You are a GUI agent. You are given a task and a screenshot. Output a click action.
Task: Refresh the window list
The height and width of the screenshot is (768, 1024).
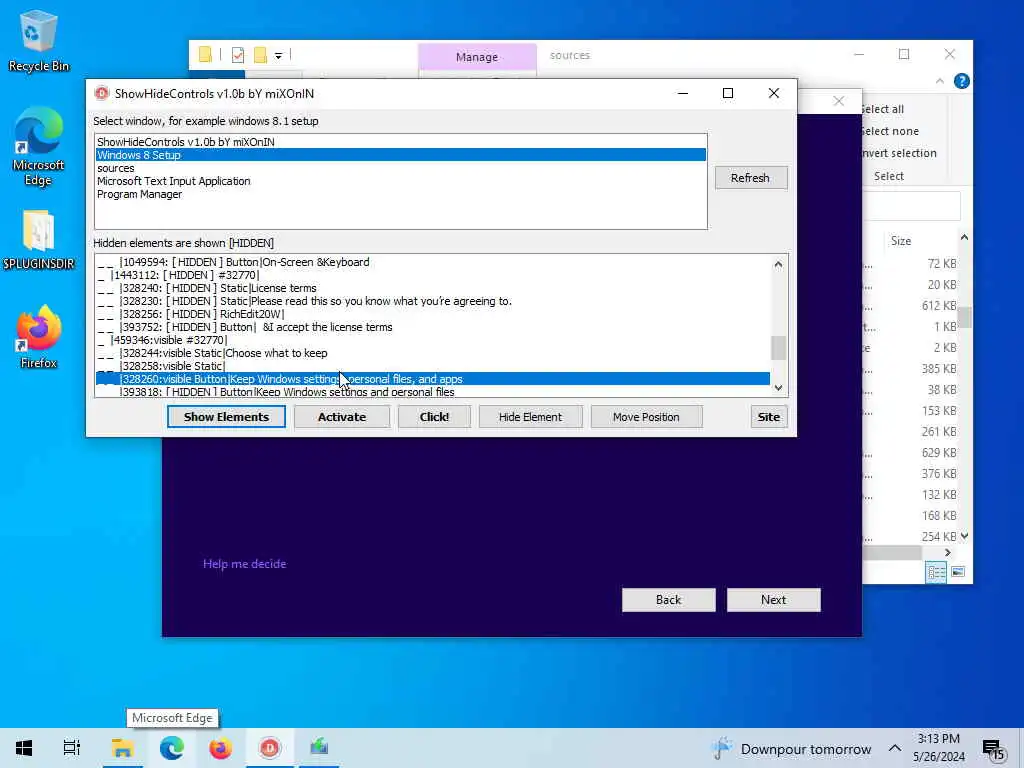pos(750,178)
